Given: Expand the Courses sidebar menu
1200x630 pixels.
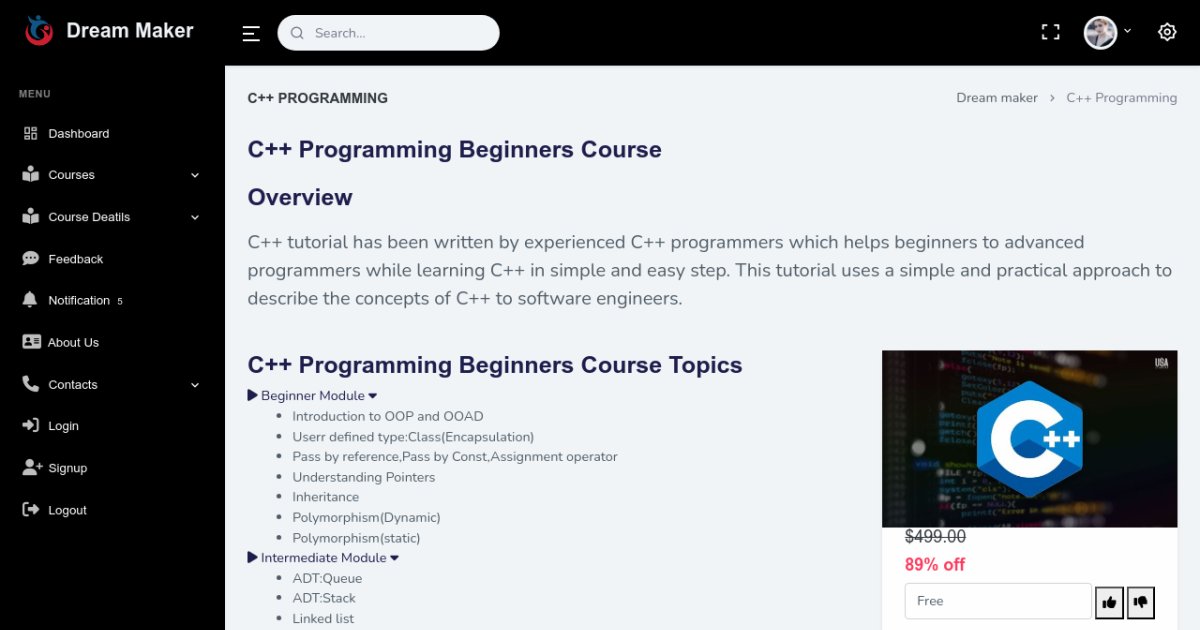Looking at the screenshot, I should click(110, 175).
